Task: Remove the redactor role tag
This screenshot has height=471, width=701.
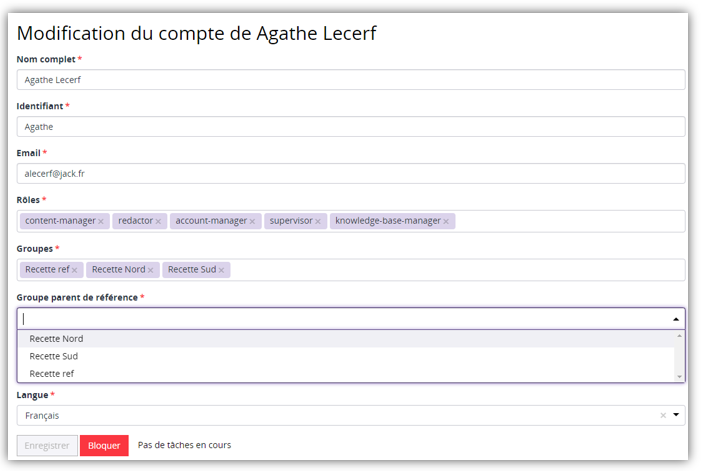Action: tap(158, 221)
